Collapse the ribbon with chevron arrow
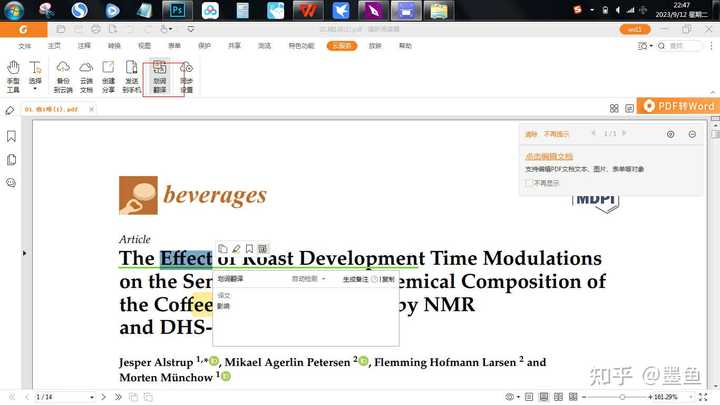Screen dimensions: 720x405 (713, 92)
